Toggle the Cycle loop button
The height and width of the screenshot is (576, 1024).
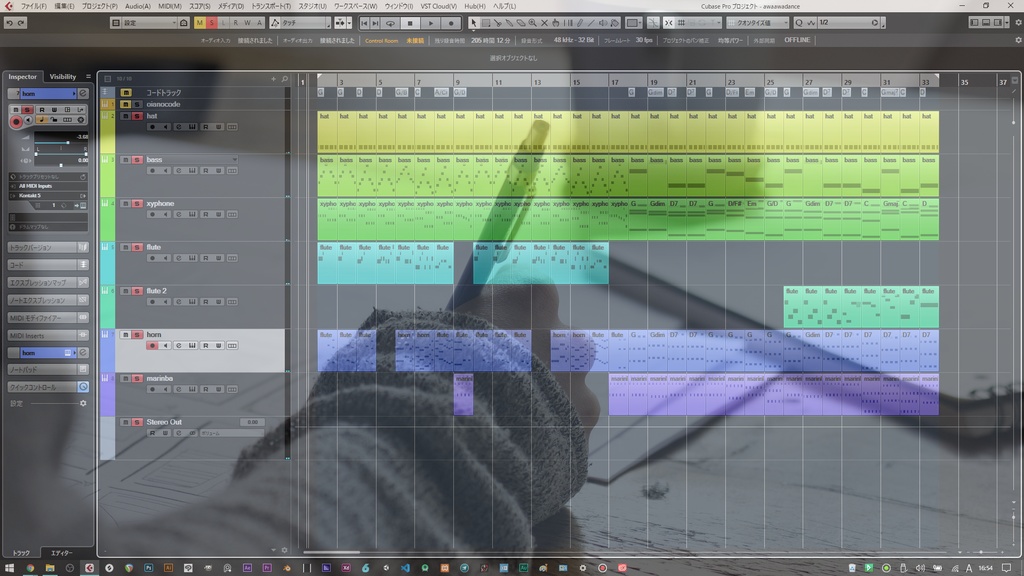tap(390, 23)
